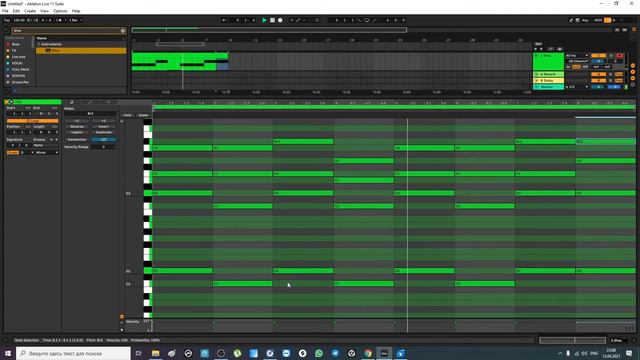Viewport: 640px width, 360px height.
Task: Set monitor to In
Action: (568, 67)
